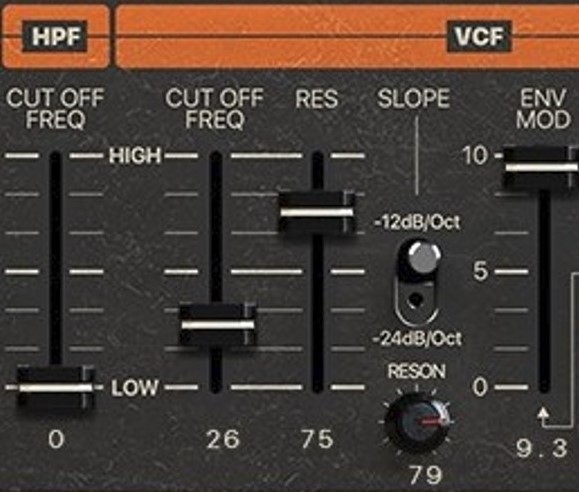Click the VCF section header label
The image size is (579, 492).
(x=479, y=36)
